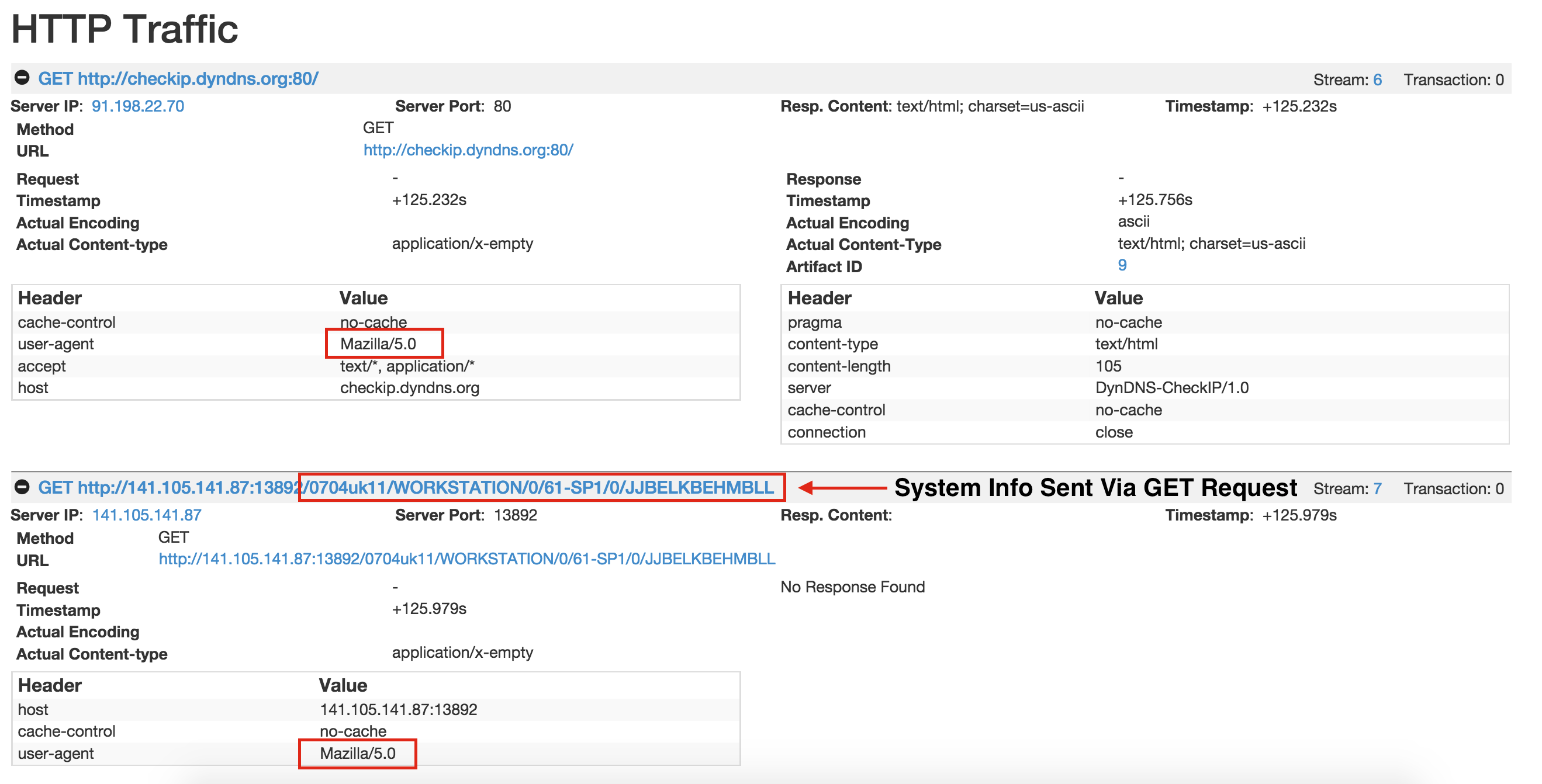Collapse the 141.105.141.87 GET entry

tap(22, 487)
